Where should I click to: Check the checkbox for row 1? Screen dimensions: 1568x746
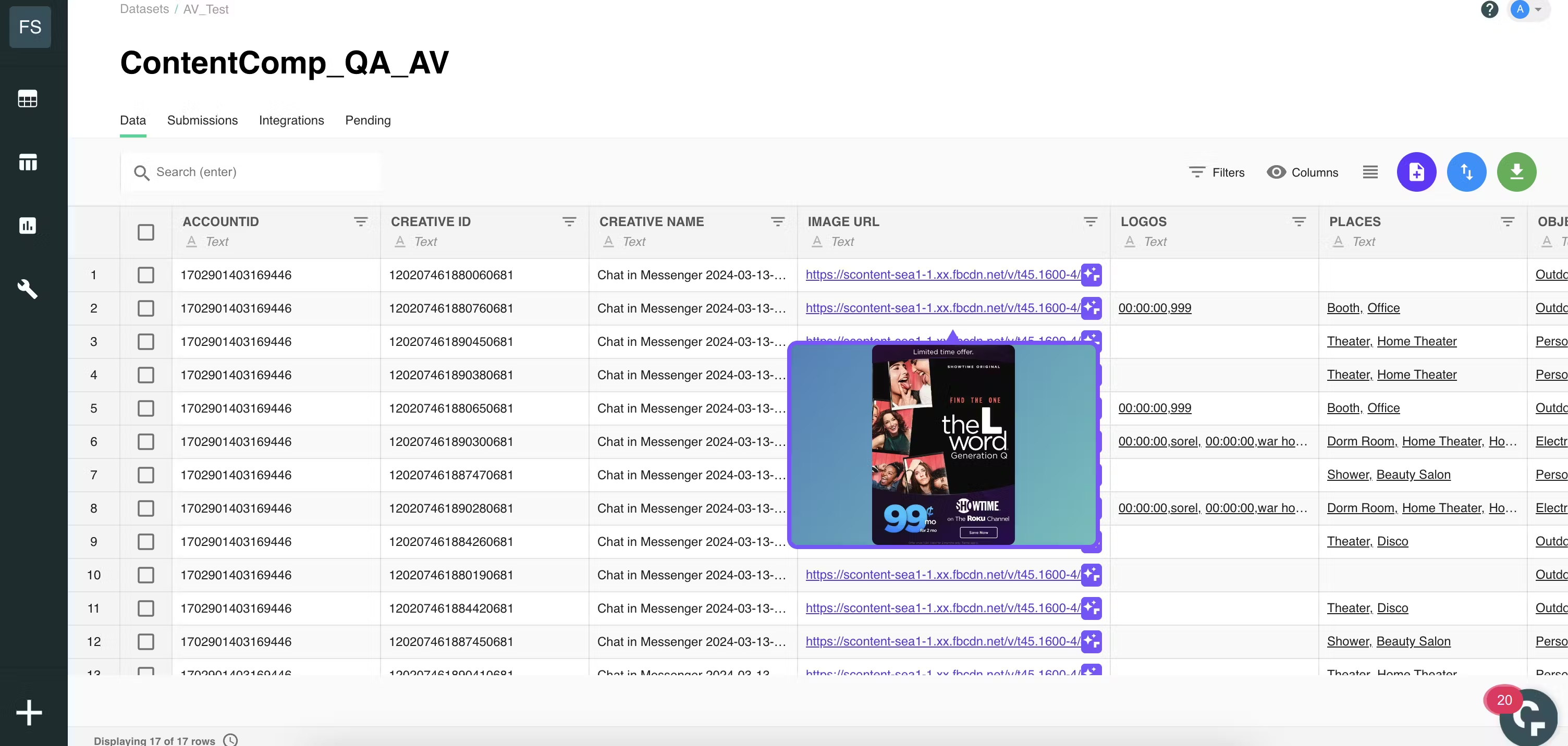[x=145, y=275]
